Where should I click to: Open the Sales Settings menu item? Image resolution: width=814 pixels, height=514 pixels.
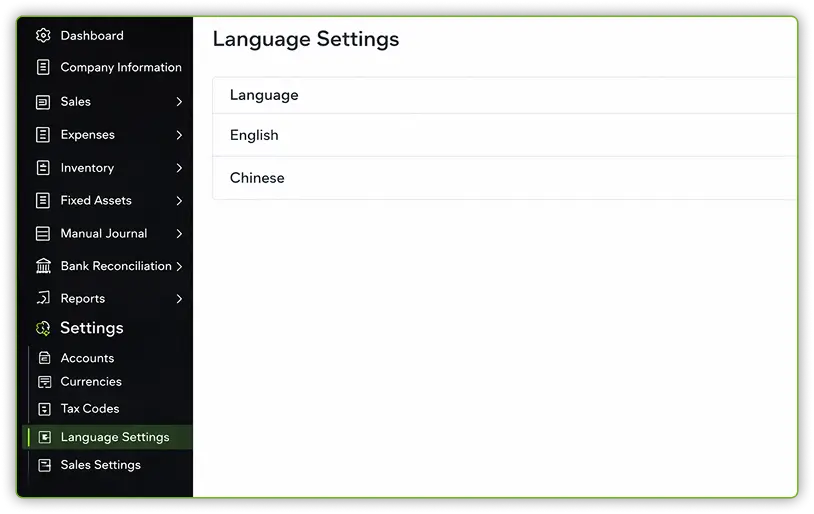[x=100, y=465]
